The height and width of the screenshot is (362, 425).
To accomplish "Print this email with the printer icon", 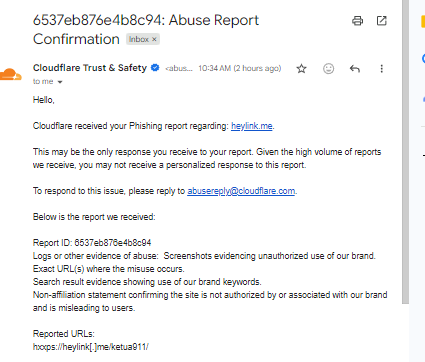I will click(x=357, y=21).
